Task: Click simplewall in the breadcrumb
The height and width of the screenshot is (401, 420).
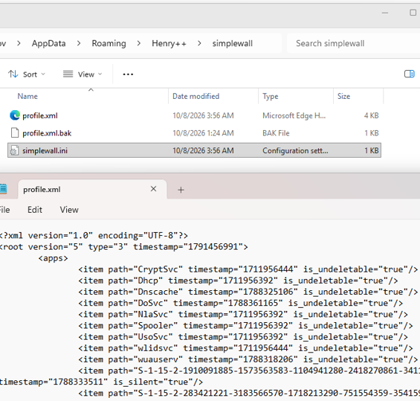Action: tap(233, 43)
